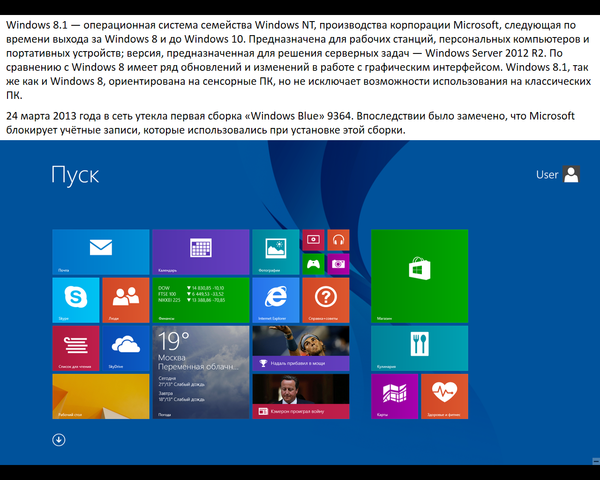This screenshot has height=480, width=600.
Task: Launch Internet Explorer tile
Action: [x=276, y=299]
